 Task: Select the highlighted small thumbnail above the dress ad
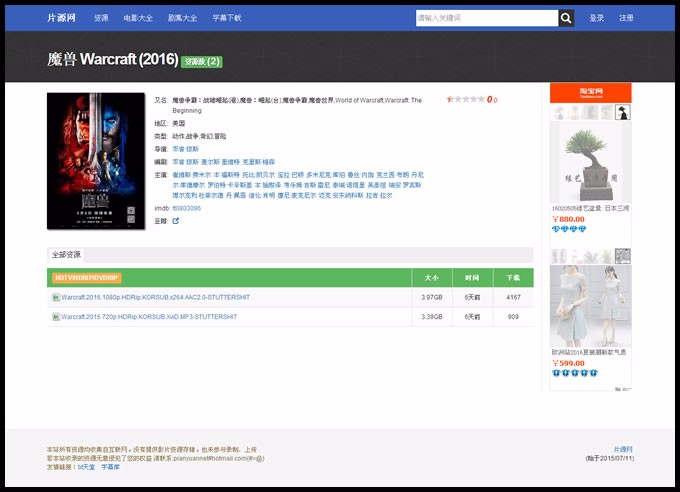coord(623,256)
